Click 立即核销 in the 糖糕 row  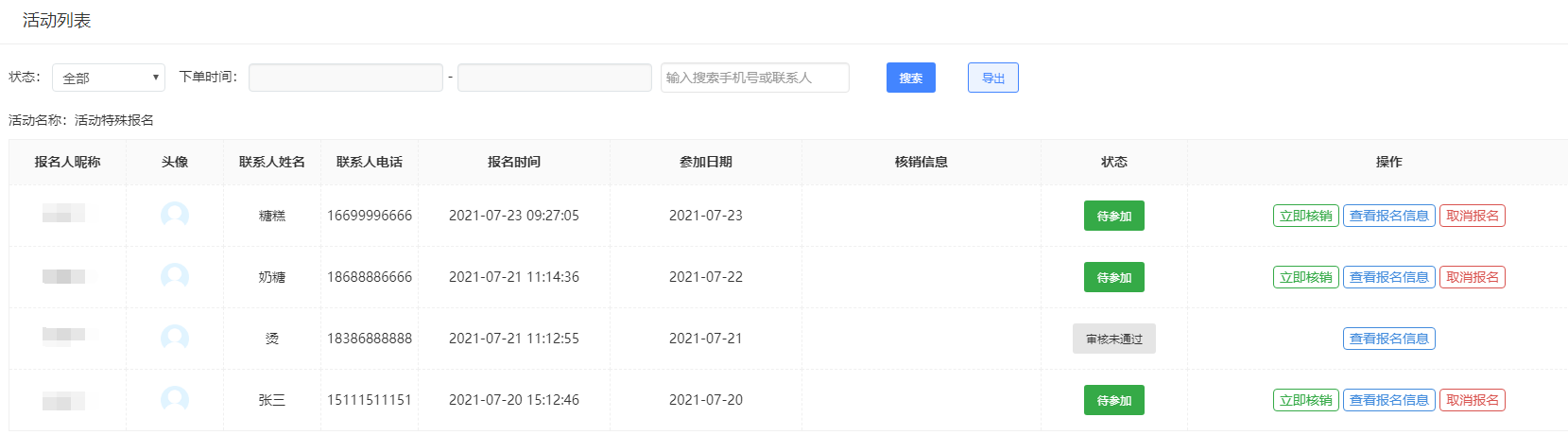click(1306, 216)
